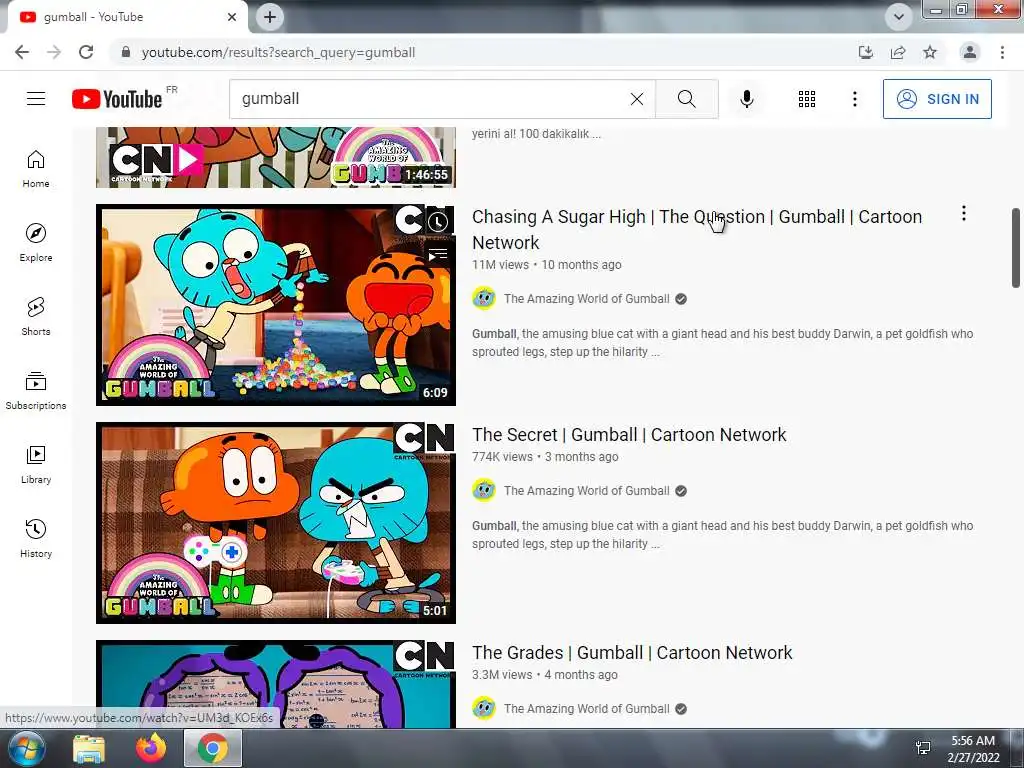Open Chrome three-dot menu
1024x768 pixels.
click(1002, 52)
